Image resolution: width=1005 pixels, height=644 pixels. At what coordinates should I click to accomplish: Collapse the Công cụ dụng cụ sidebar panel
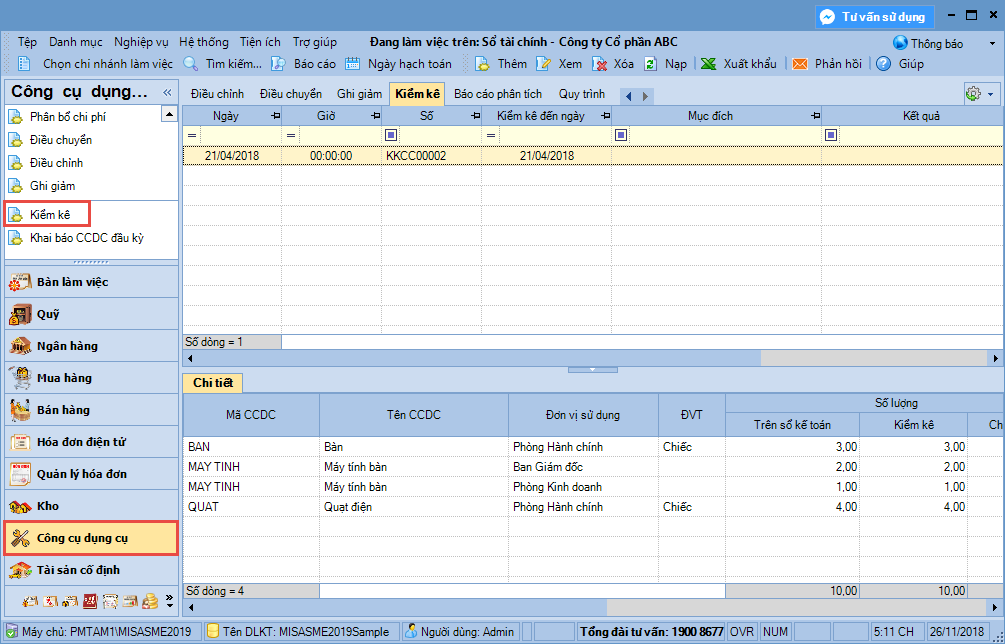(x=167, y=93)
